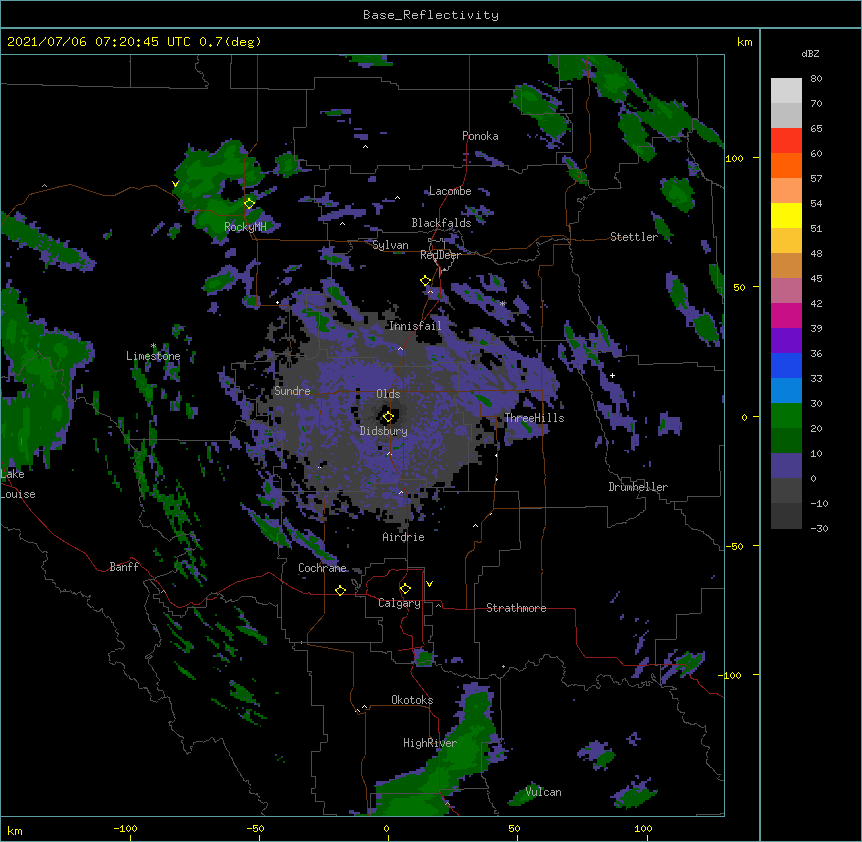Click the slate purple 10–0 dBZ swatch
Screen dimensions: 862x842
tap(786, 466)
